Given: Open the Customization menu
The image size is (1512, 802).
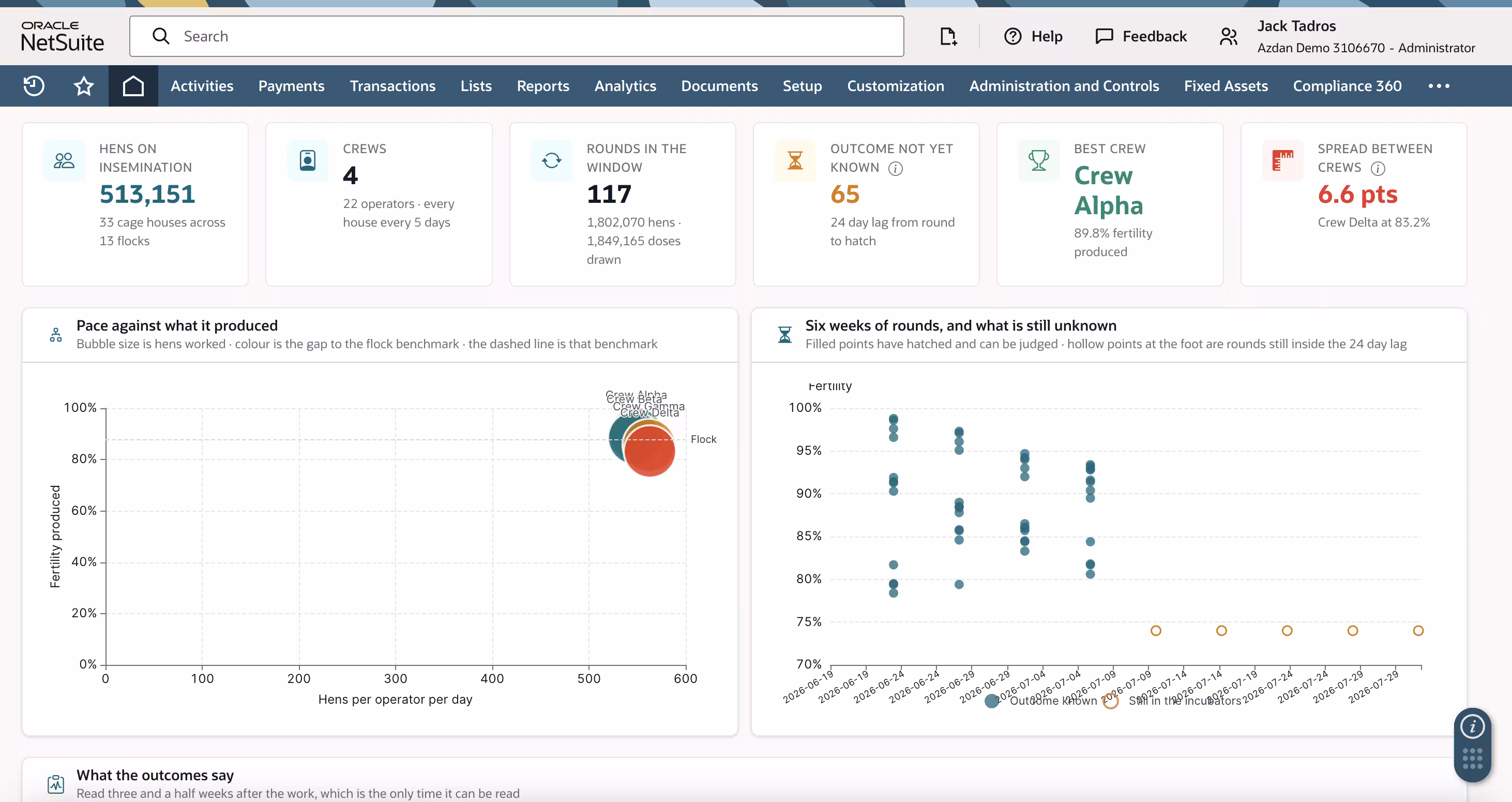Looking at the screenshot, I should coord(896,86).
